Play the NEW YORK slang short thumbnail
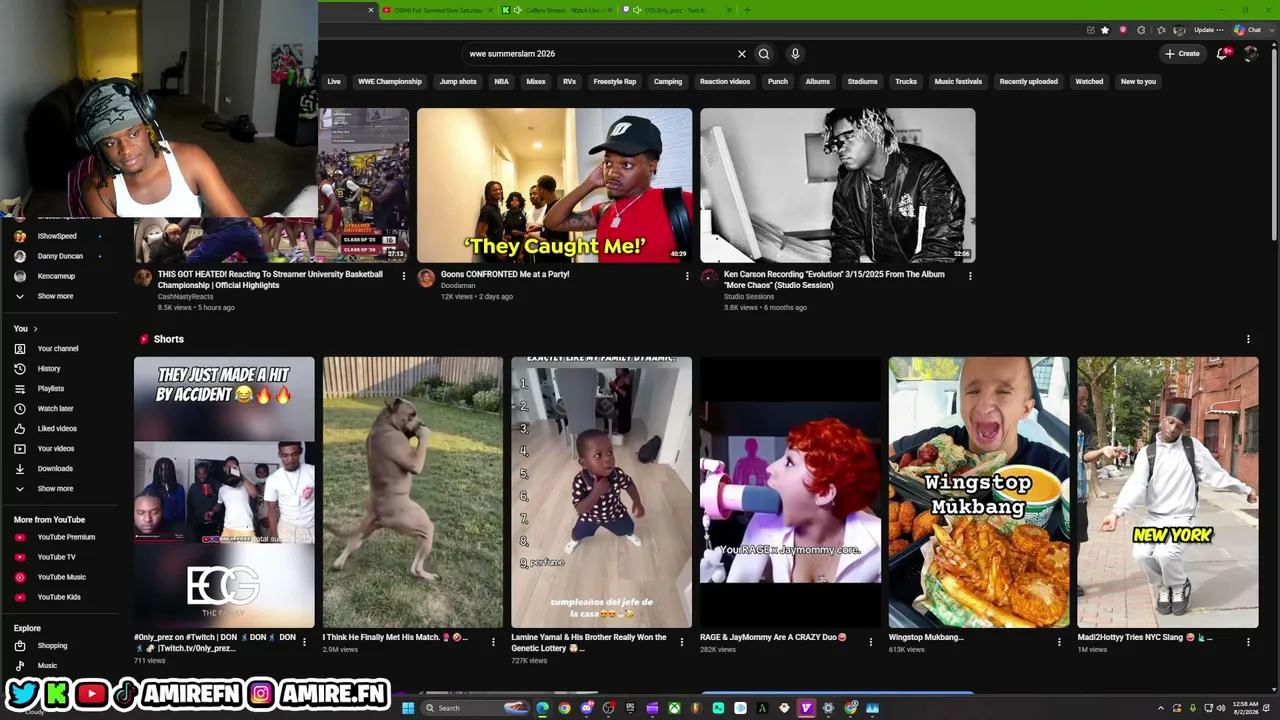Screen dimensions: 1280x720 [1168, 492]
